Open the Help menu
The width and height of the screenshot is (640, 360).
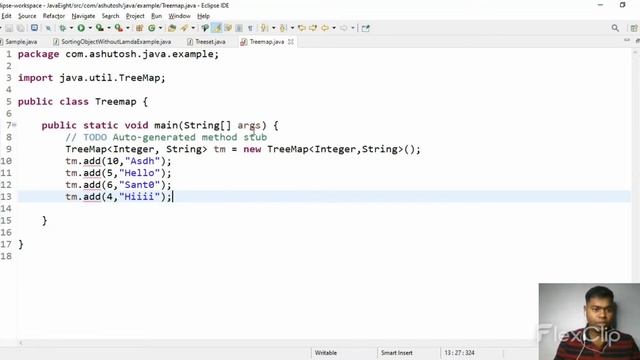[x=203, y=16]
